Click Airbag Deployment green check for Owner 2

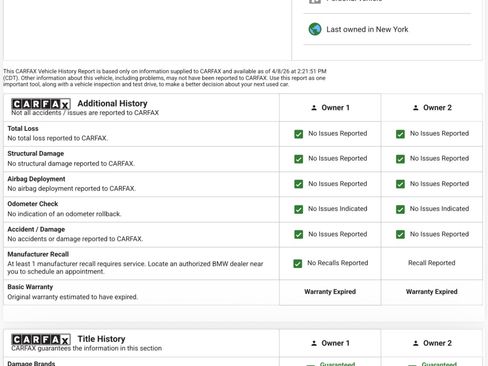pyautogui.click(x=400, y=184)
